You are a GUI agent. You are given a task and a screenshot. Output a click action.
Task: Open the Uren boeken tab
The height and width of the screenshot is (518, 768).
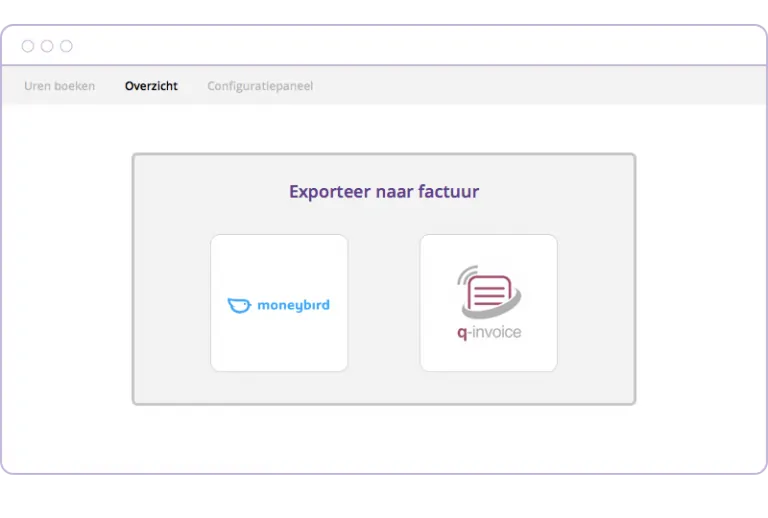pos(59,86)
